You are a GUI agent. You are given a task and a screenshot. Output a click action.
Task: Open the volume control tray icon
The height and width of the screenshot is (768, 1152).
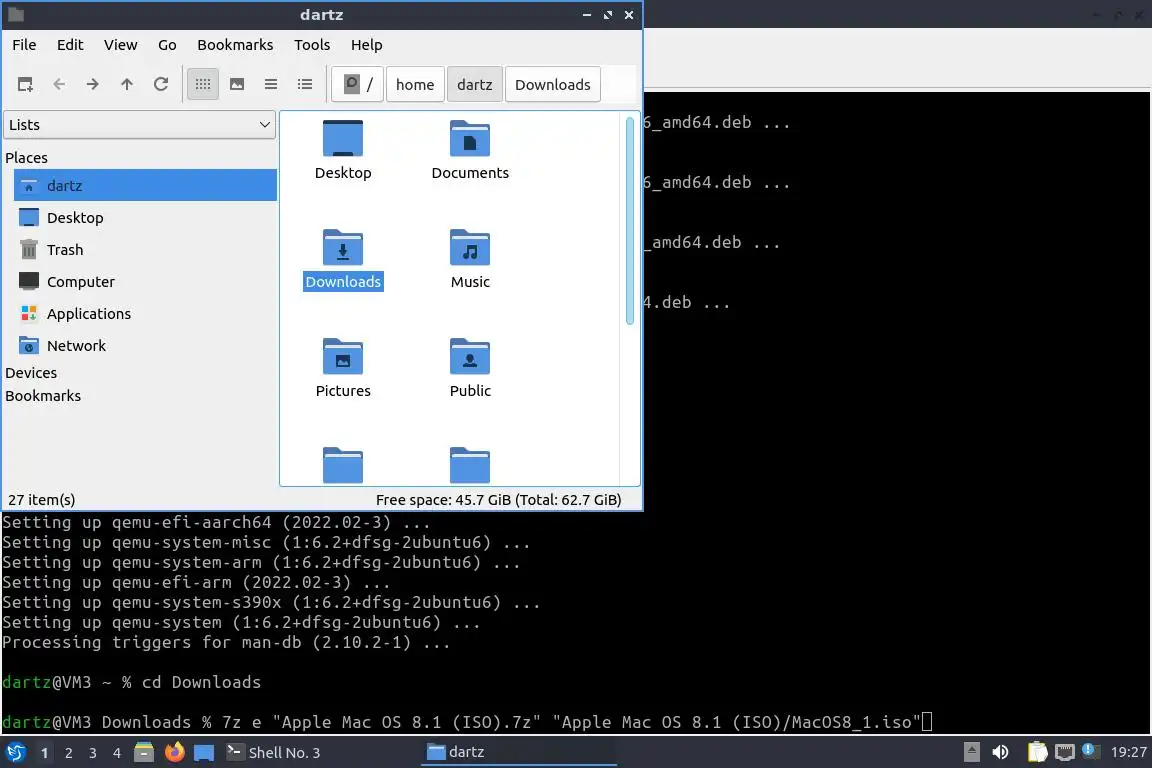[x=1000, y=752]
